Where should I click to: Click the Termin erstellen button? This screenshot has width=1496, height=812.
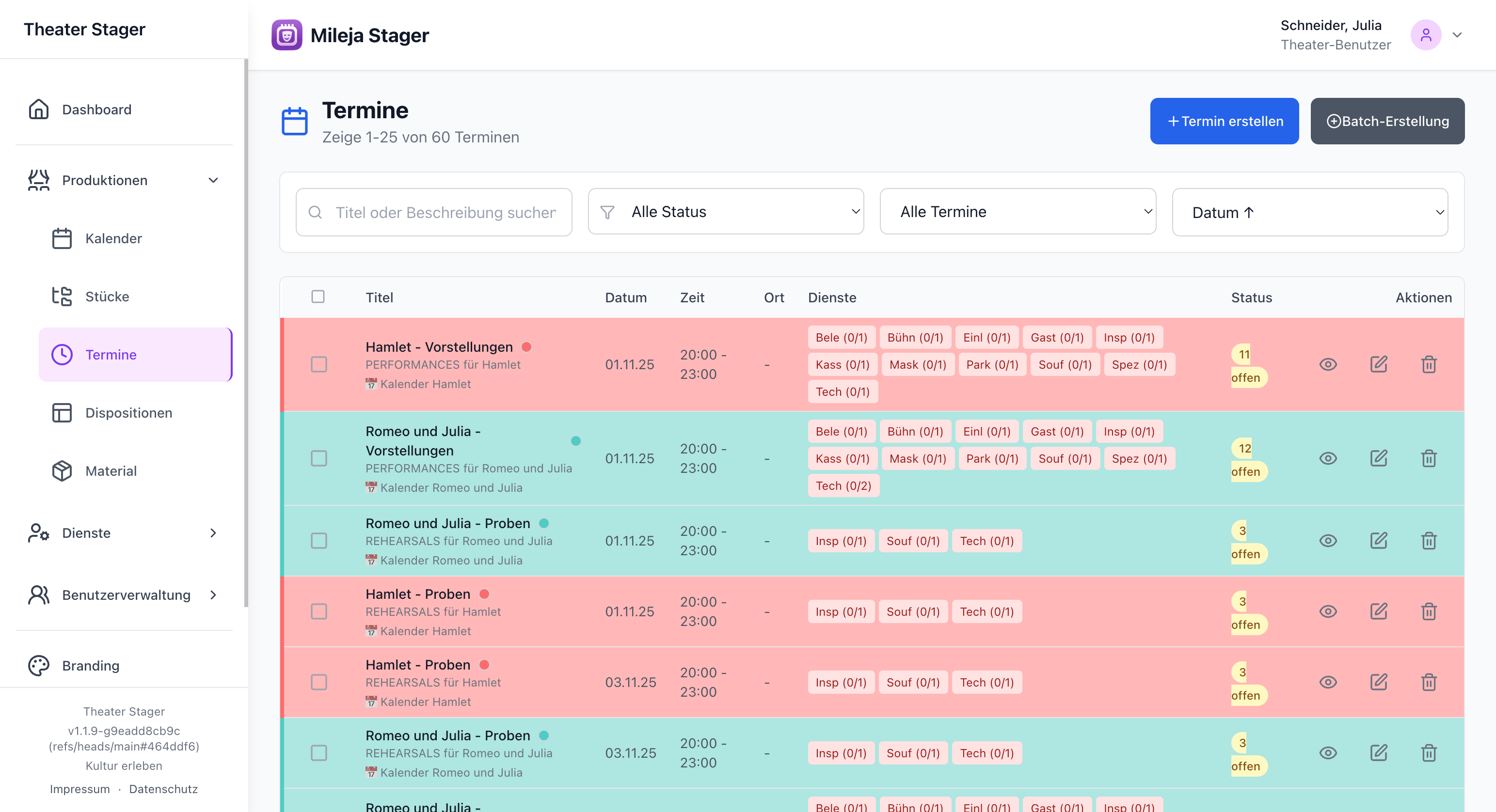pos(1224,121)
